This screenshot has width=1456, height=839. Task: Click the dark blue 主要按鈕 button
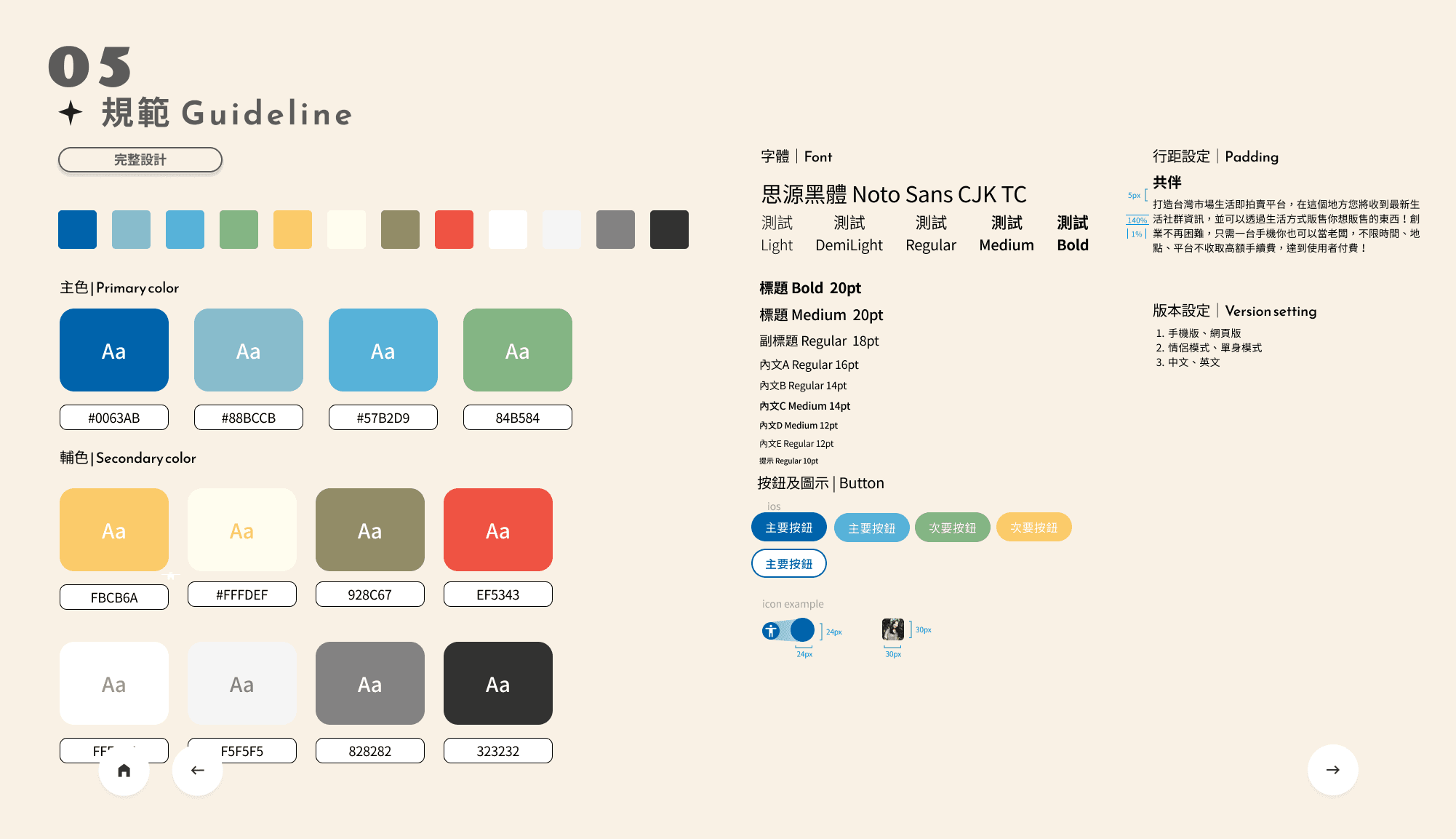click(789, 528)
